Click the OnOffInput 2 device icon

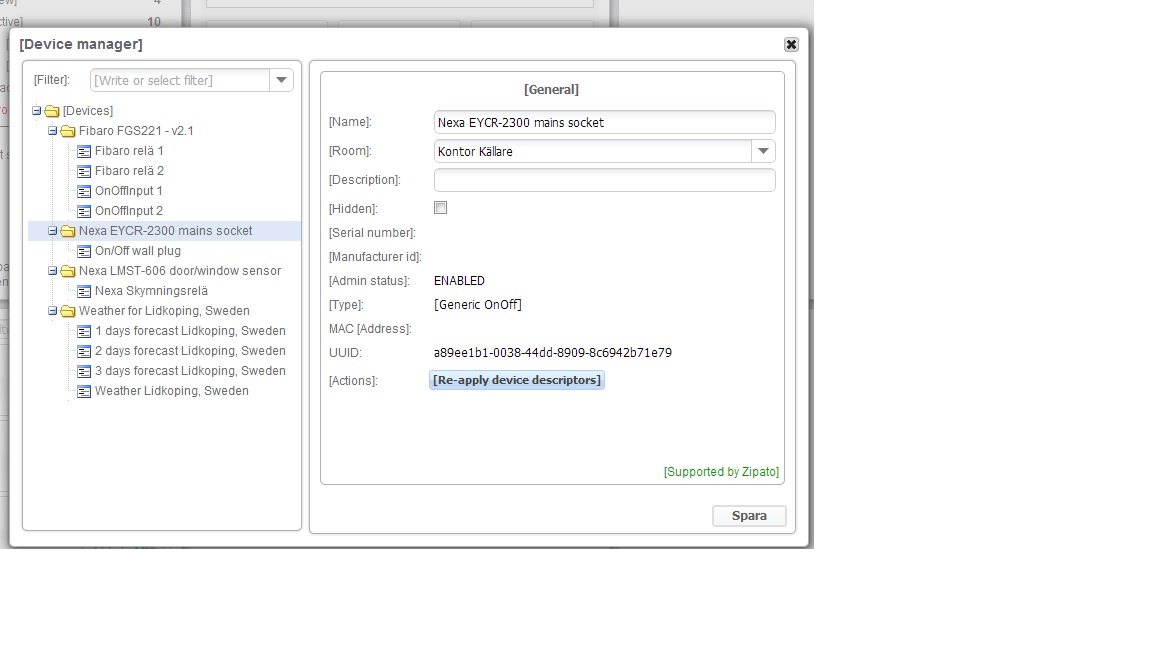tap(84, 211)
